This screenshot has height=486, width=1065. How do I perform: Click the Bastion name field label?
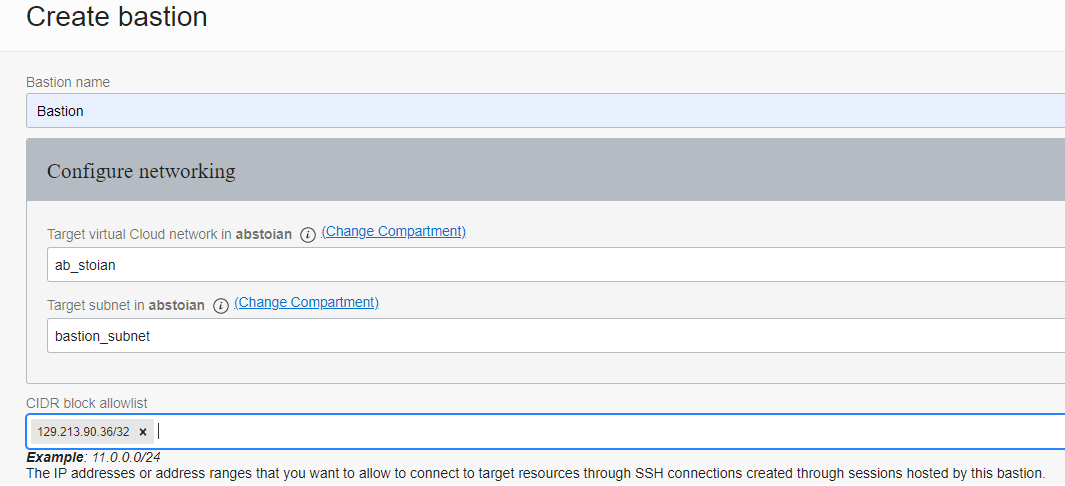click(68, 82)
